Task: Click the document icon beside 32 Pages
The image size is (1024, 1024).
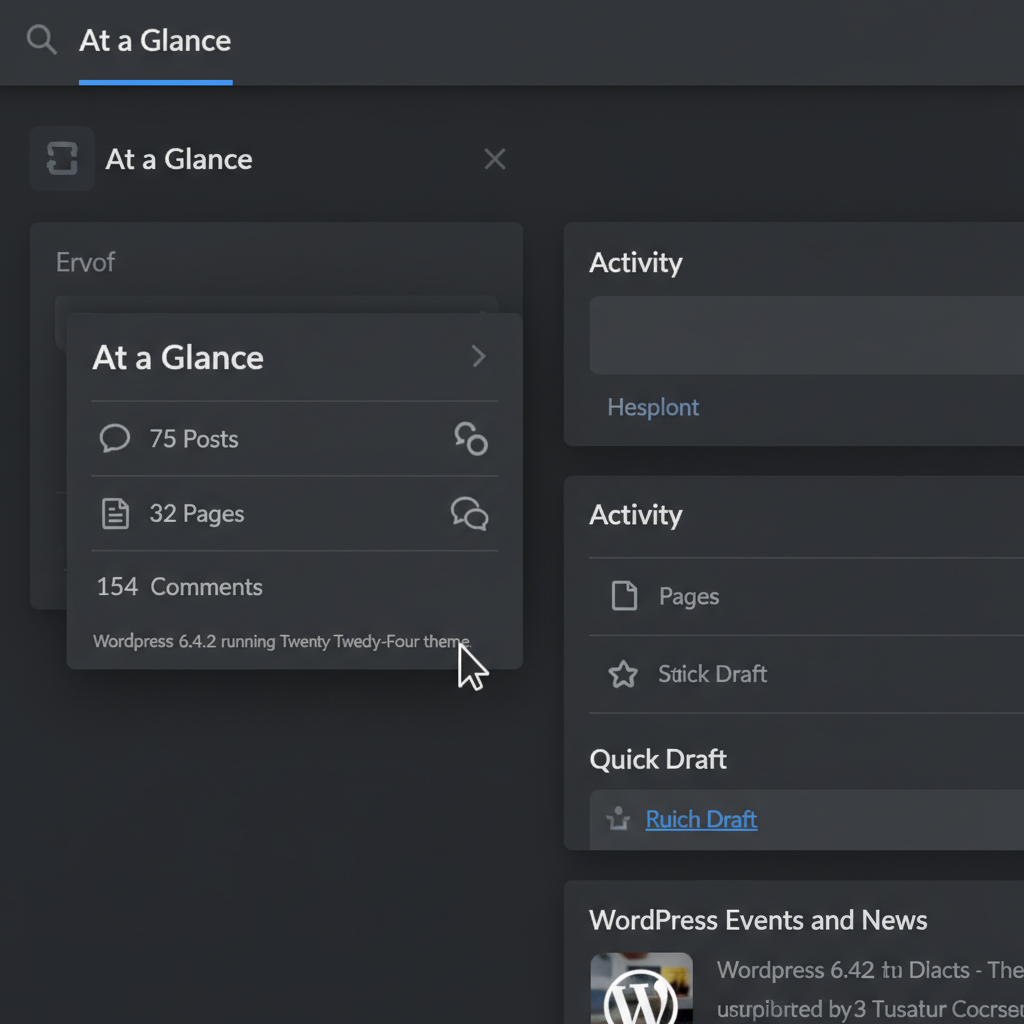Action: [116, 514]
